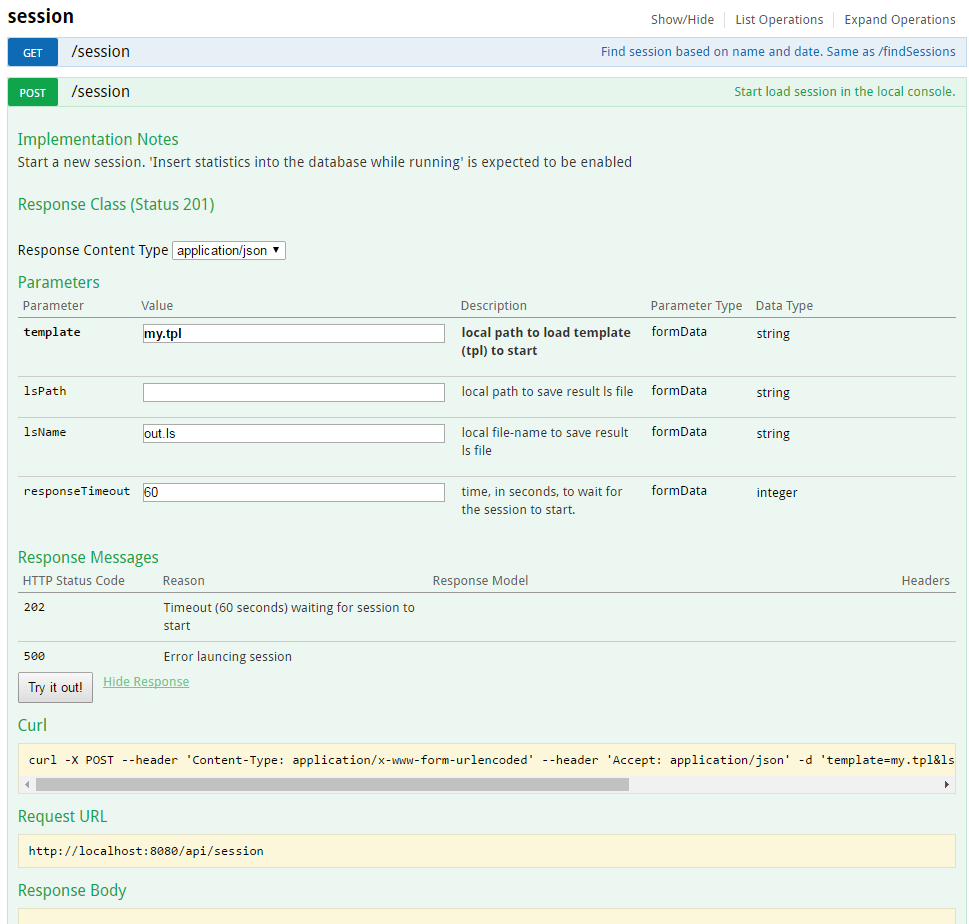Click the empty lsPath input field
Viewport: 969px width, 924px height.
293,393
